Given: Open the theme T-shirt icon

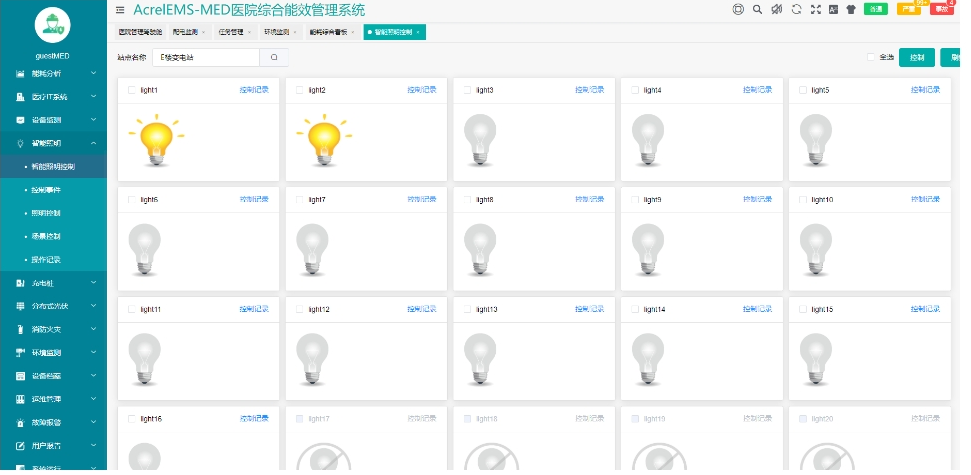Looking at the screenshot, I should [x=851, y=9].
